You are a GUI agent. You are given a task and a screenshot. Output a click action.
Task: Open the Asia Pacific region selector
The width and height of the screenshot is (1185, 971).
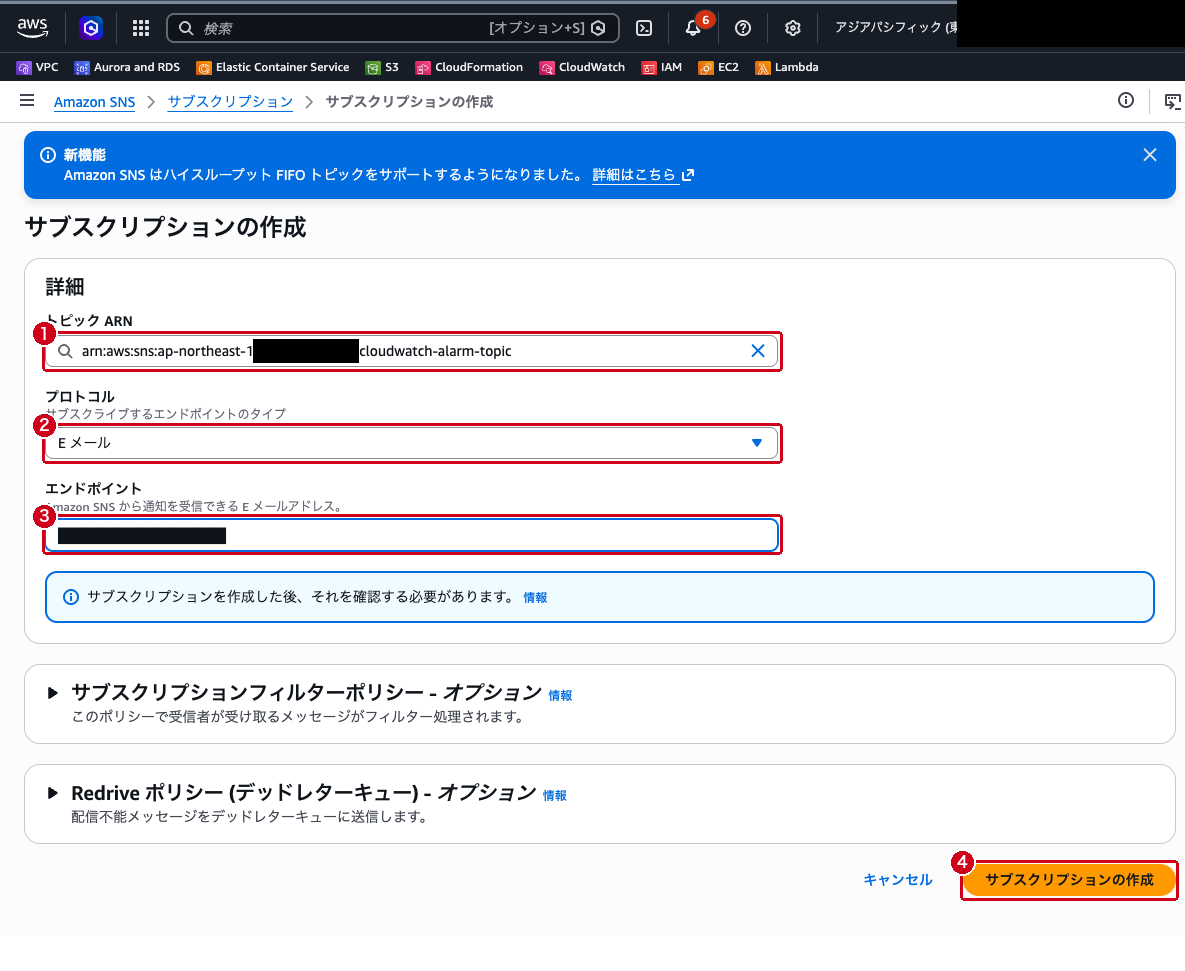coord(896,27)
